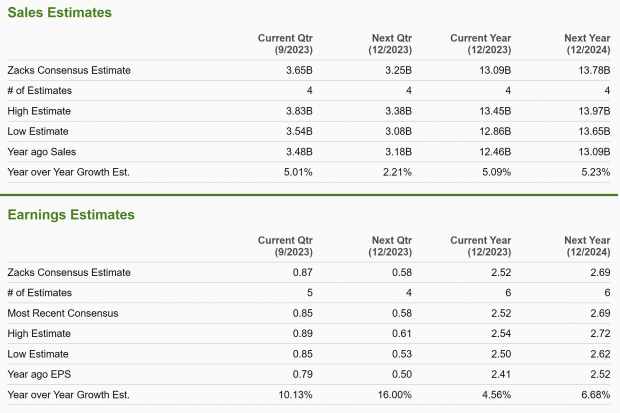Select the 6.68% next year earnings growth
The image size is (620, 413).
pos(593,394)
